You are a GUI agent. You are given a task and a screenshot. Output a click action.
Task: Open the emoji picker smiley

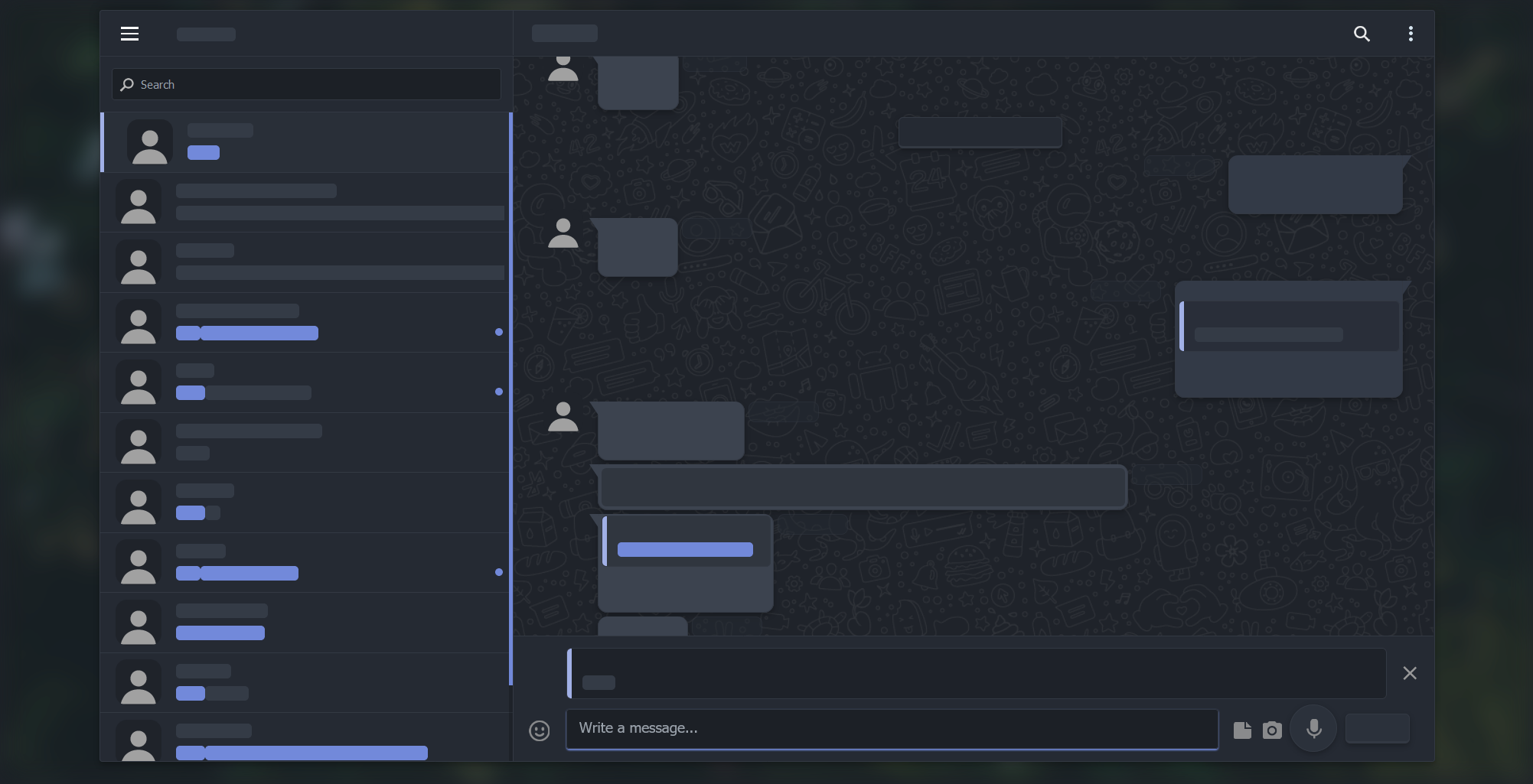click(x=540, y=730)
